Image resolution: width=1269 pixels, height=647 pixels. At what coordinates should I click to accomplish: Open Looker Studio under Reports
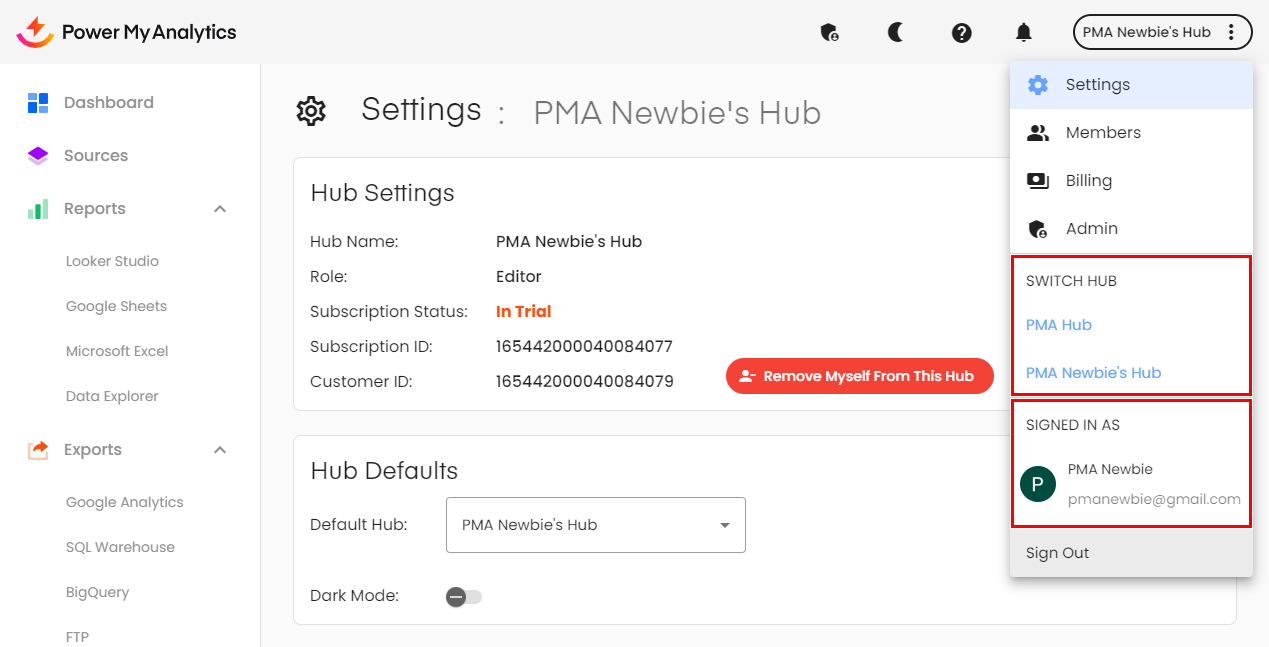coord(112,262)
